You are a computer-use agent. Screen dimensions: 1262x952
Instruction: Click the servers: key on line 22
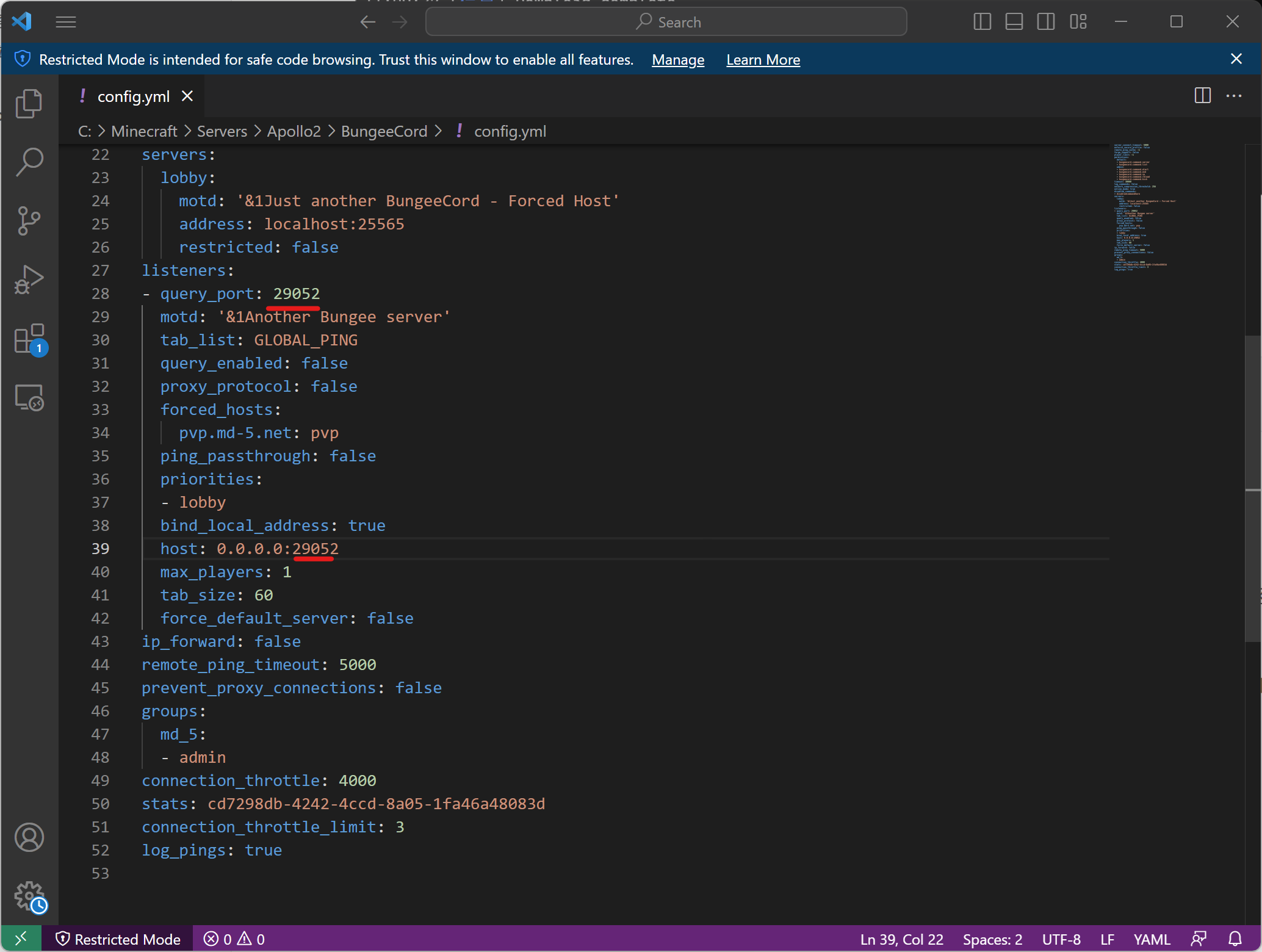[178, 154]
